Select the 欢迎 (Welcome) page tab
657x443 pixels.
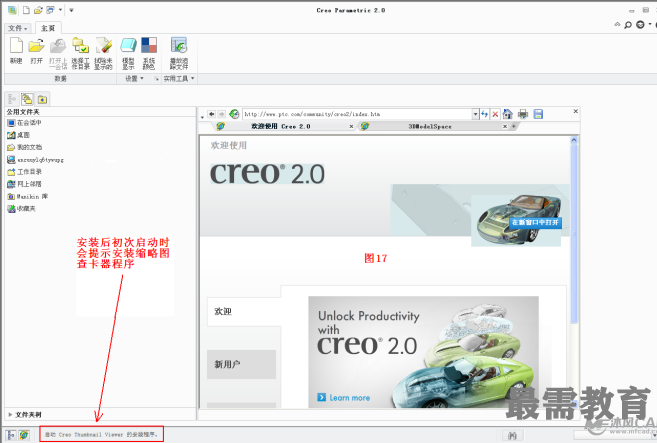(244, 311)
